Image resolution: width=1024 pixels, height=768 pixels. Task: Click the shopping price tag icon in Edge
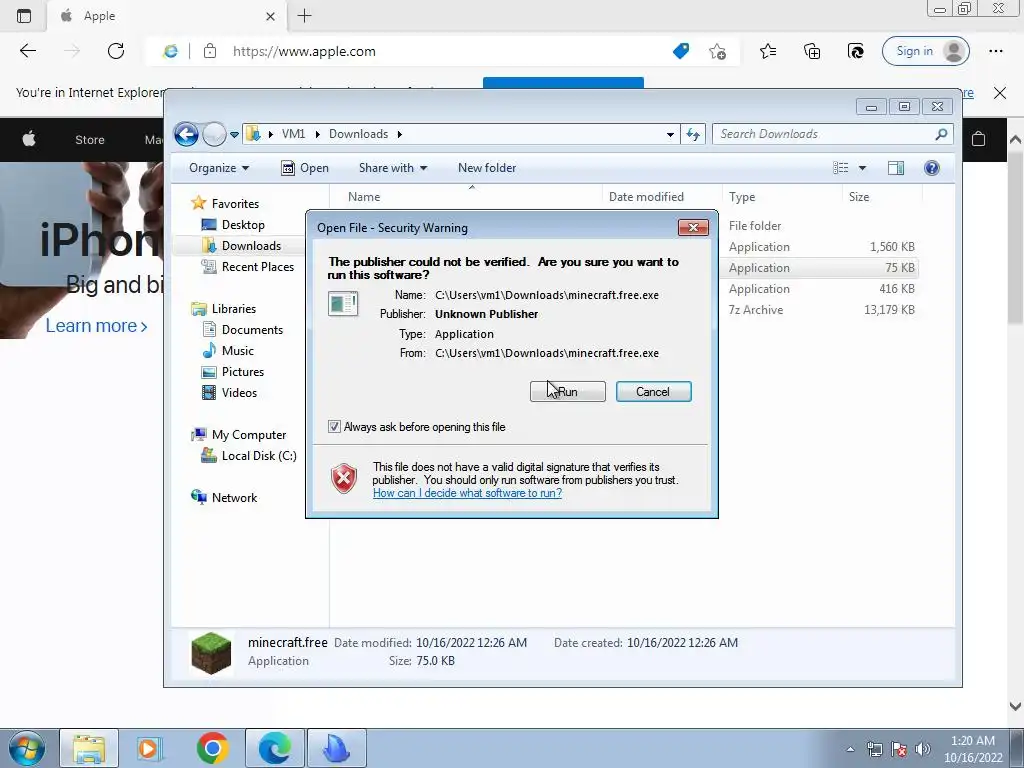[x=680, y=51]
